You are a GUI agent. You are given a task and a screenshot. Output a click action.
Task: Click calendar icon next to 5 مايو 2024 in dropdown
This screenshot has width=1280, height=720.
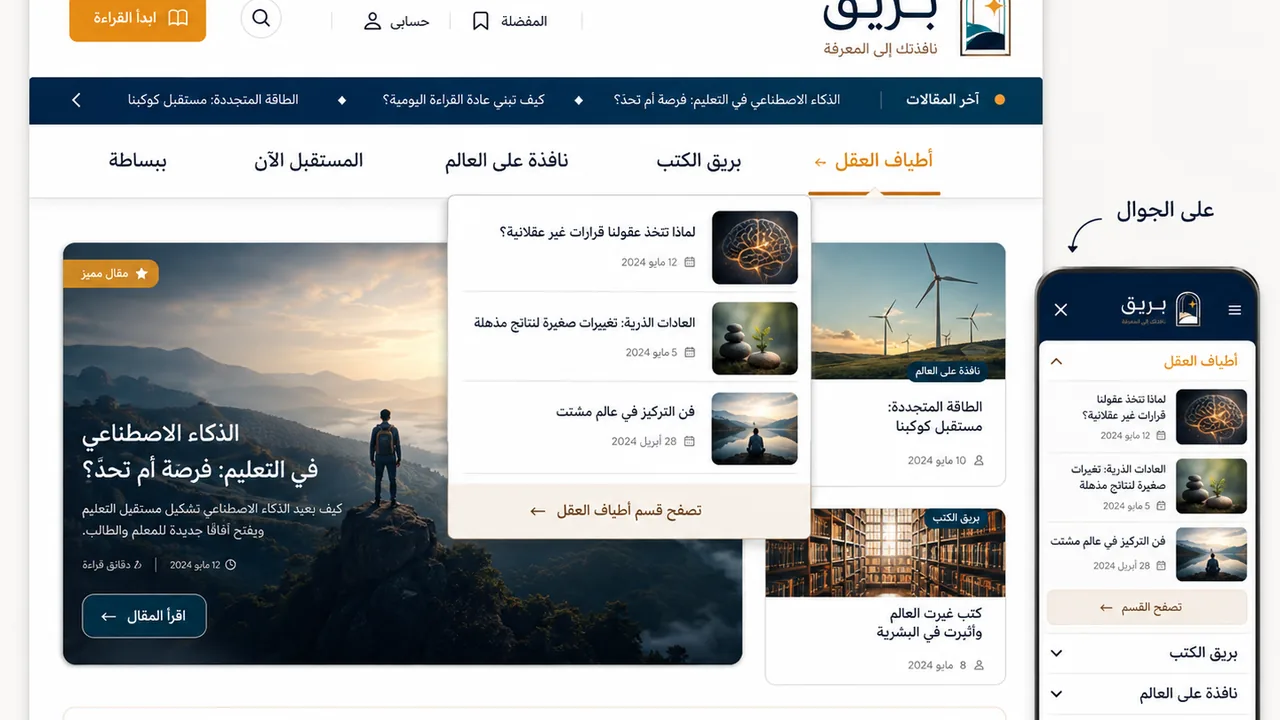point(690,353)
